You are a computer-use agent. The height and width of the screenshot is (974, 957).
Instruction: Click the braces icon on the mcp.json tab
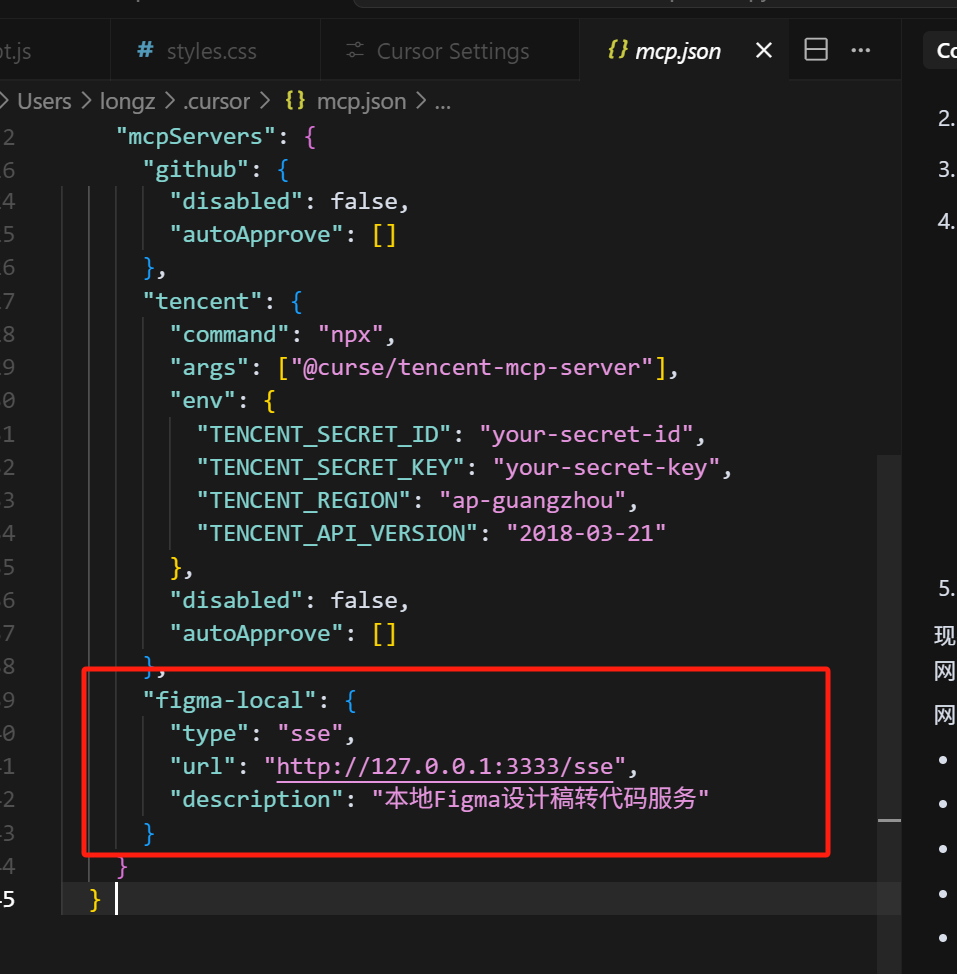click(618, 51)
